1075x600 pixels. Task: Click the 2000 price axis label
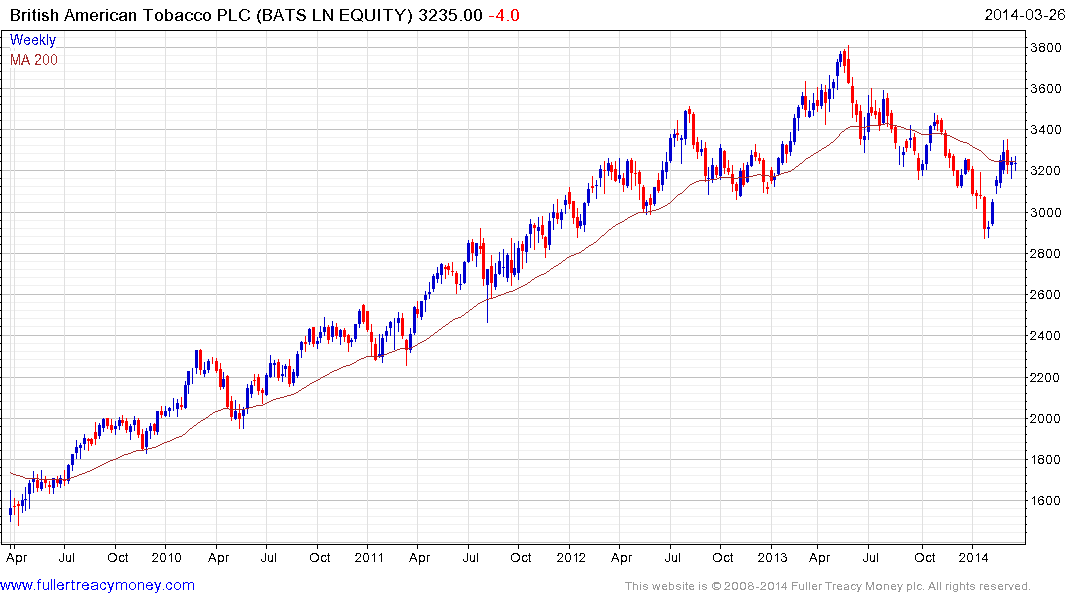[1046, 419]
